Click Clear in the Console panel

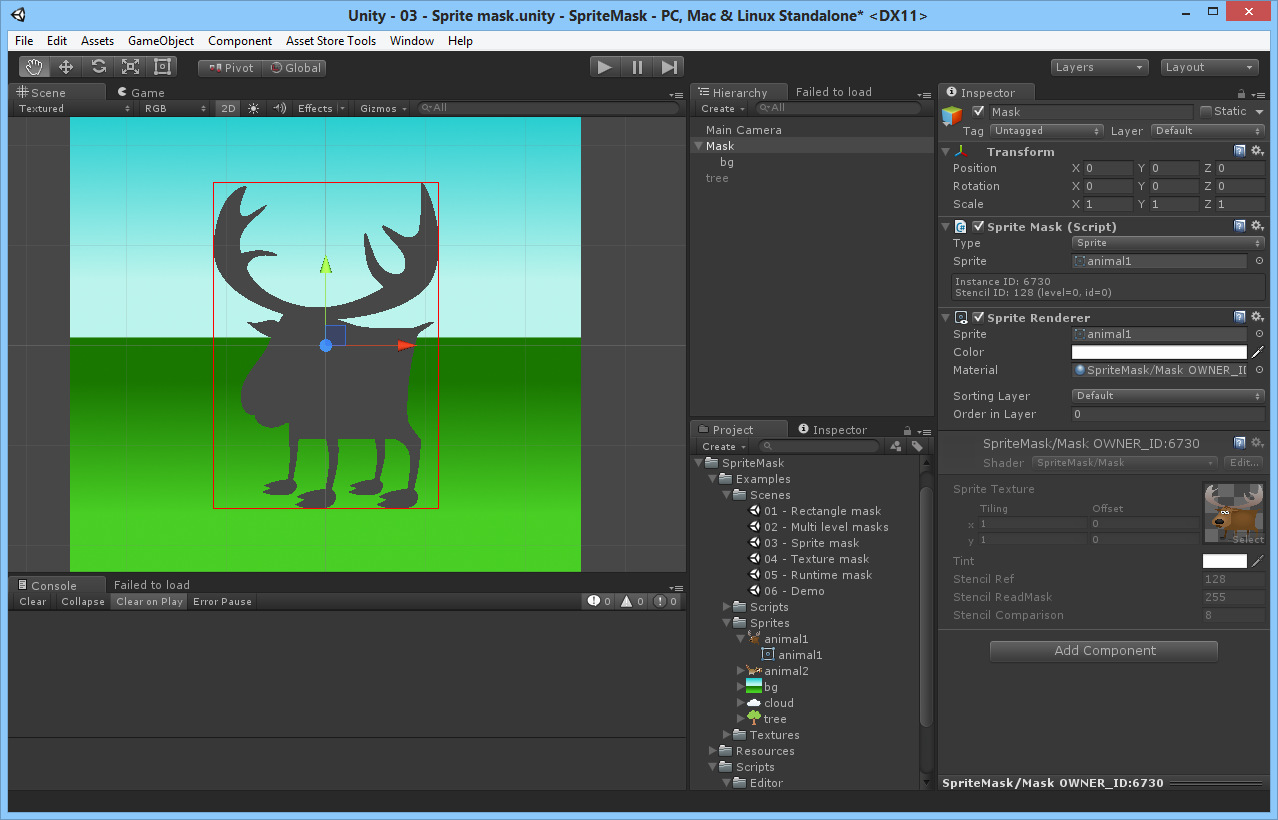pos(31,602)
